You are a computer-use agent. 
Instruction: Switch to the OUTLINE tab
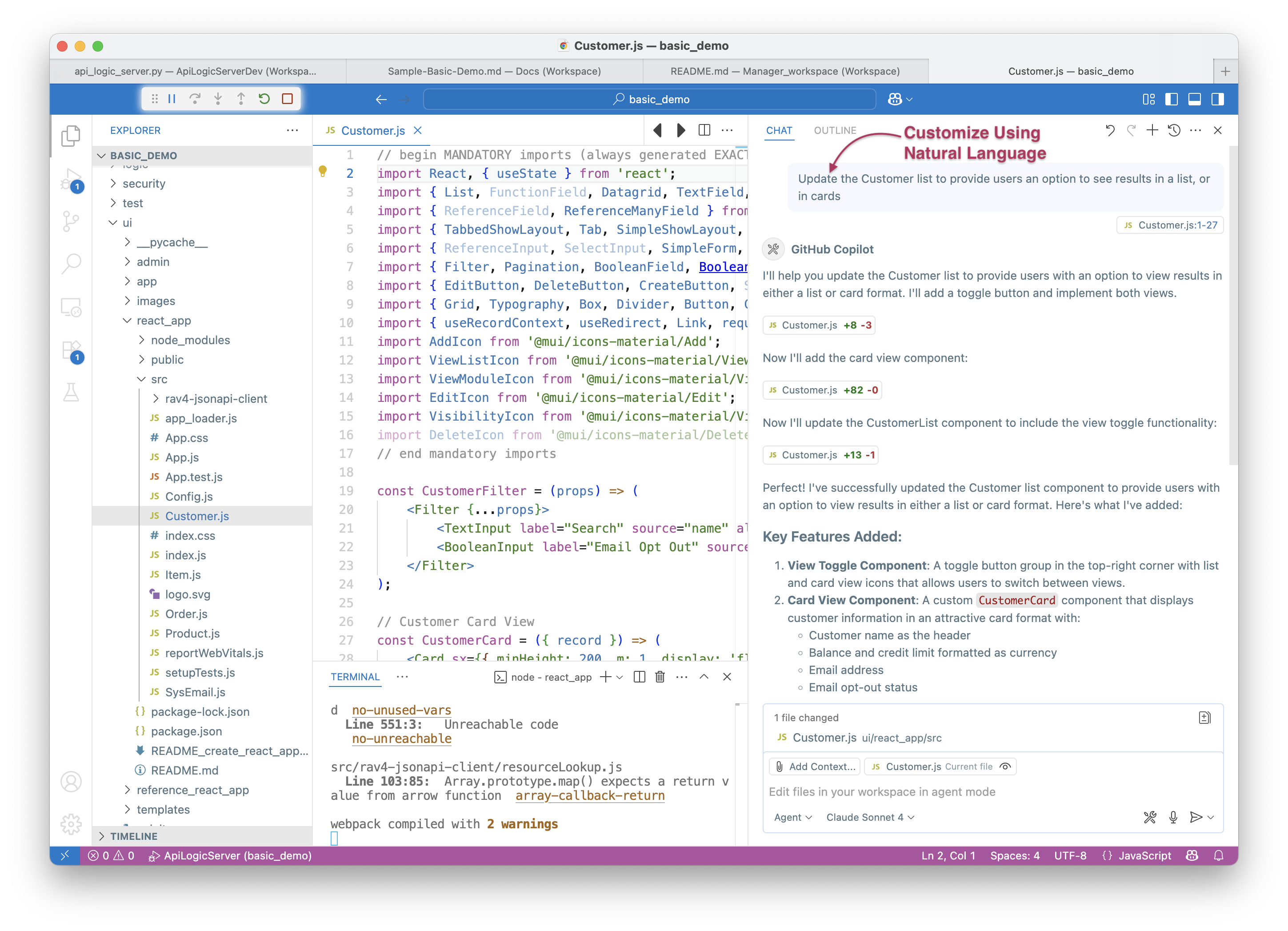click(835, 130)
